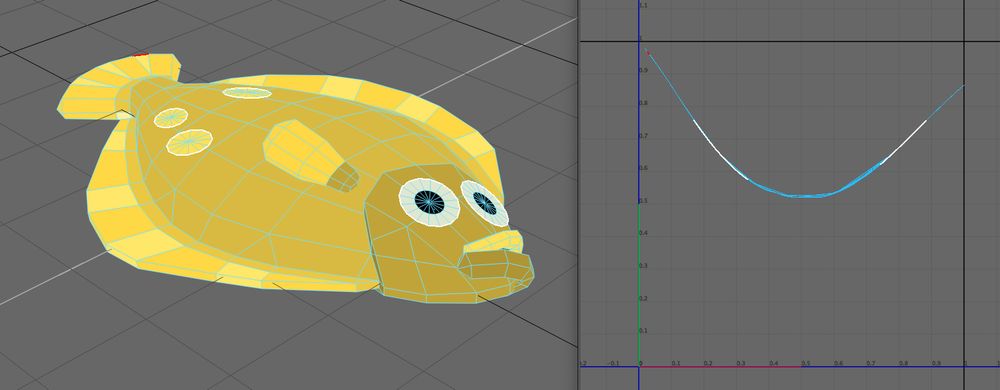Click the green vertical axis line segment
This screenshot has width=1000, height=390.
[x=638, y=285]
